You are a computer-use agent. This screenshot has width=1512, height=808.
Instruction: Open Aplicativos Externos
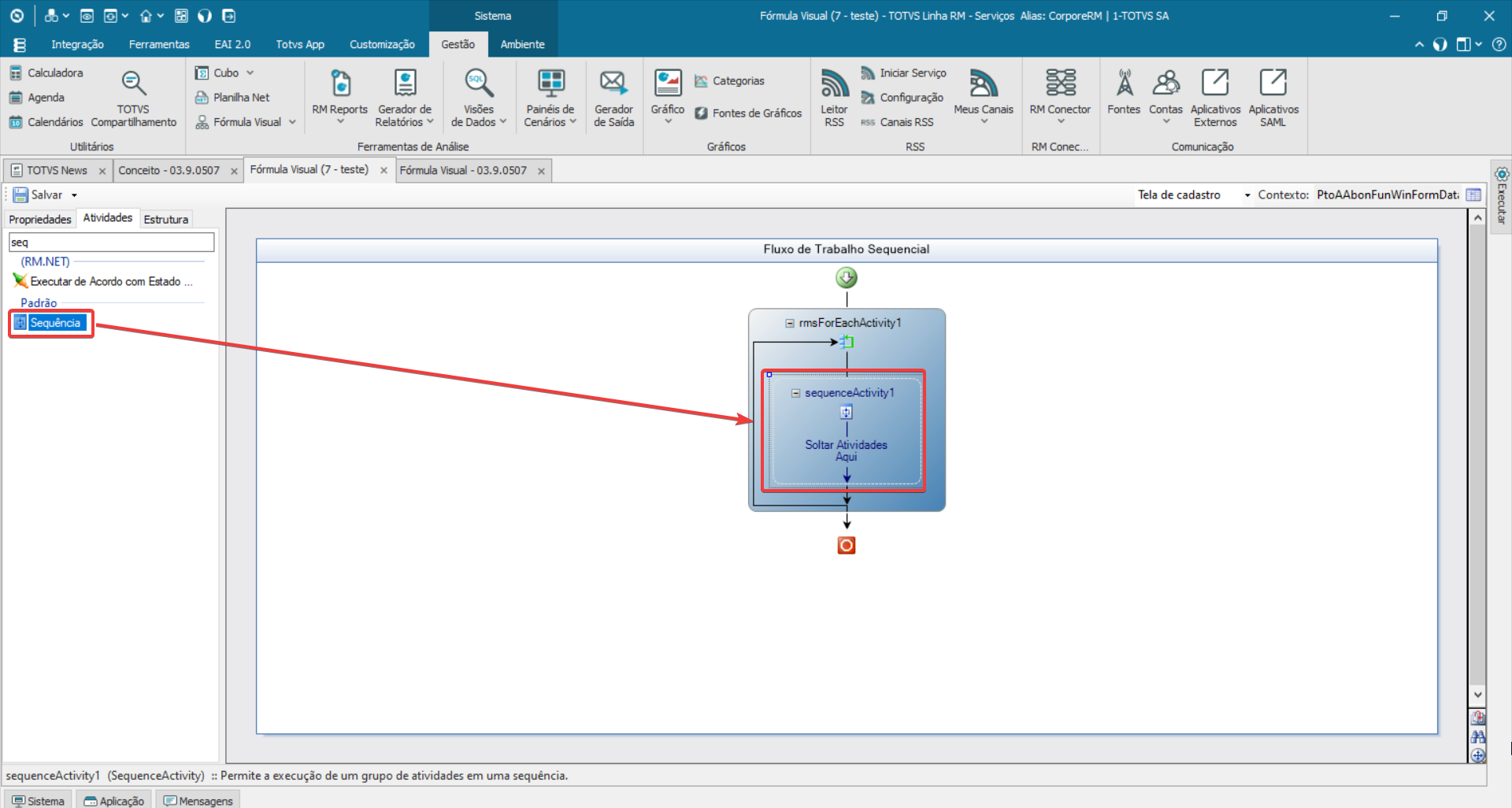tap(1215, 98)
